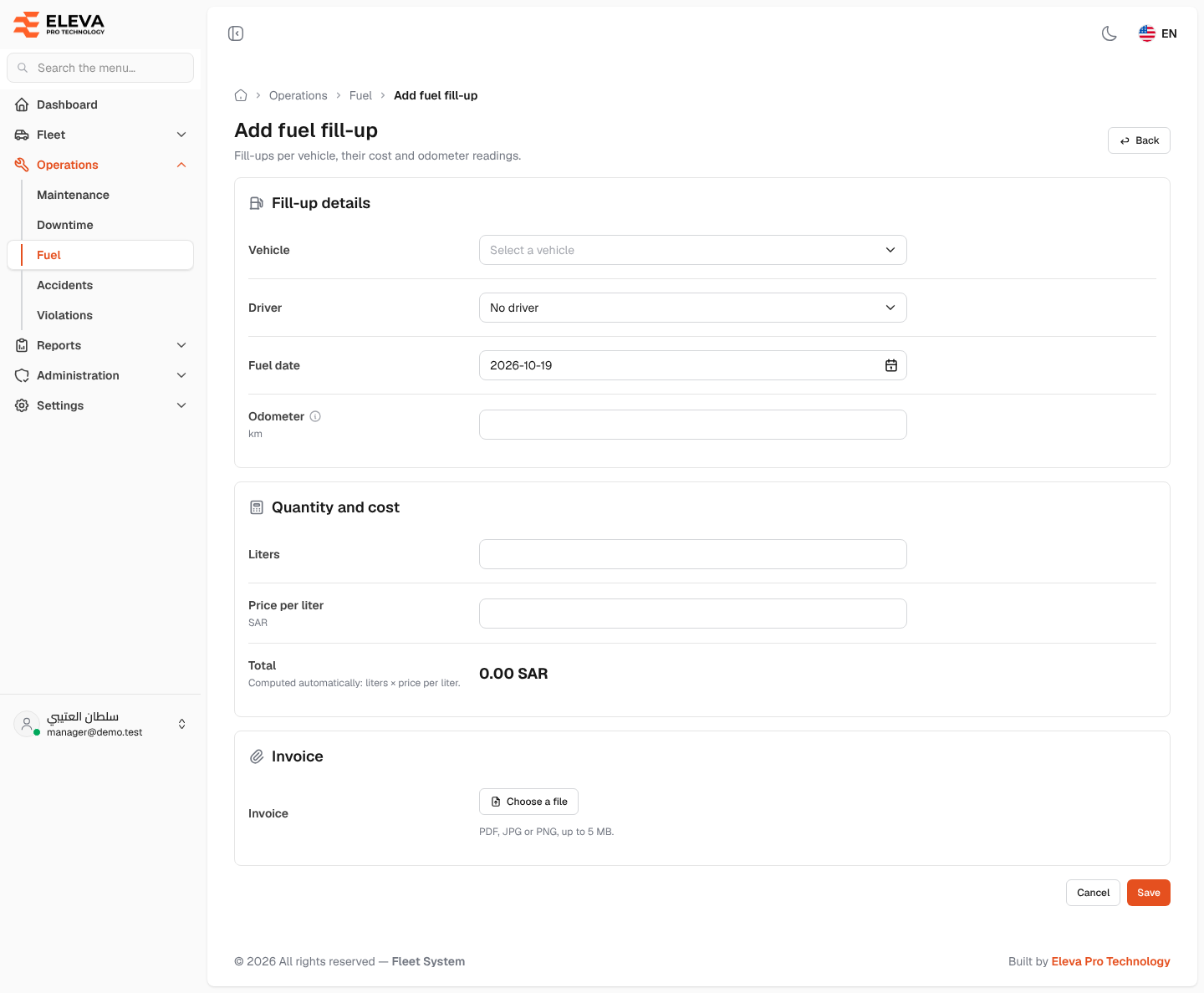Image resolution: width=1204 pixels, height=993 pixels.
Task: Toggle dark mode via moon icon
Action: [1110, 33]
